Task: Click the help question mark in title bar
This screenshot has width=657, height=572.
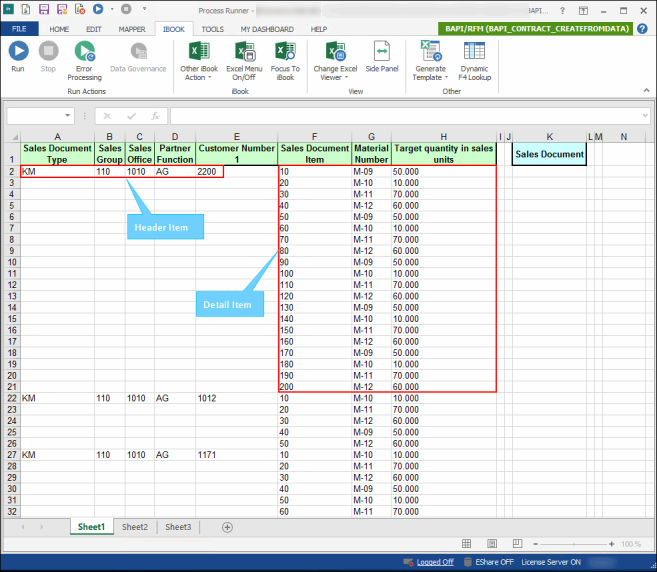Action: [563, 10]
